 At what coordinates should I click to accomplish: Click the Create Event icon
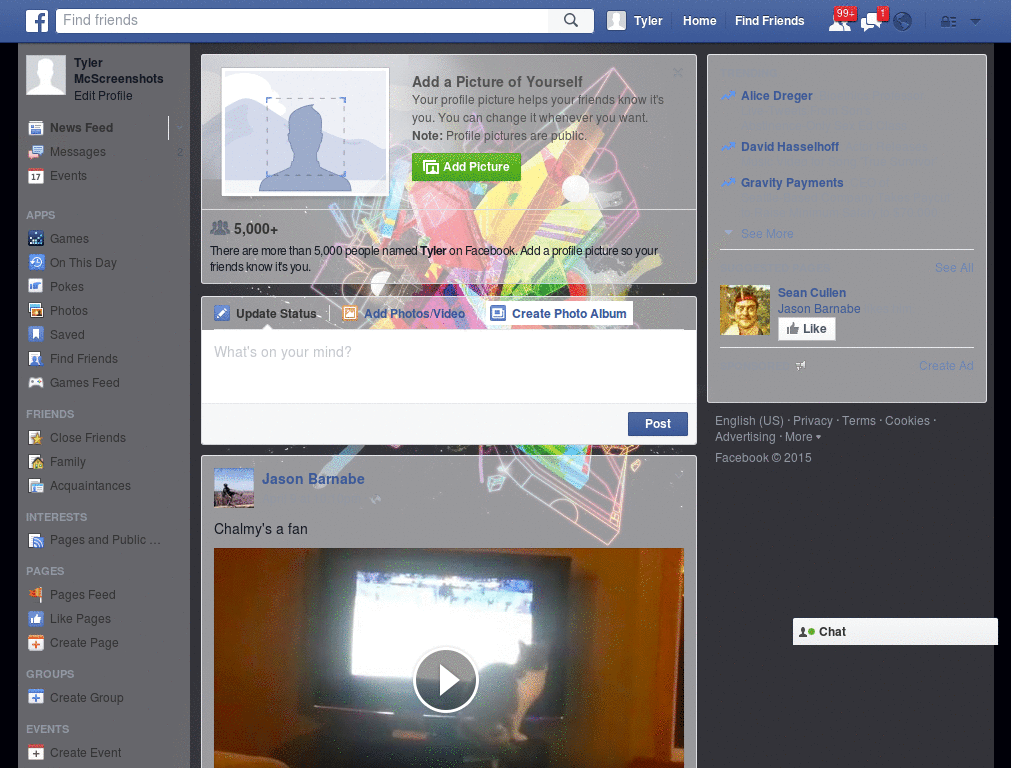(36, 752)
